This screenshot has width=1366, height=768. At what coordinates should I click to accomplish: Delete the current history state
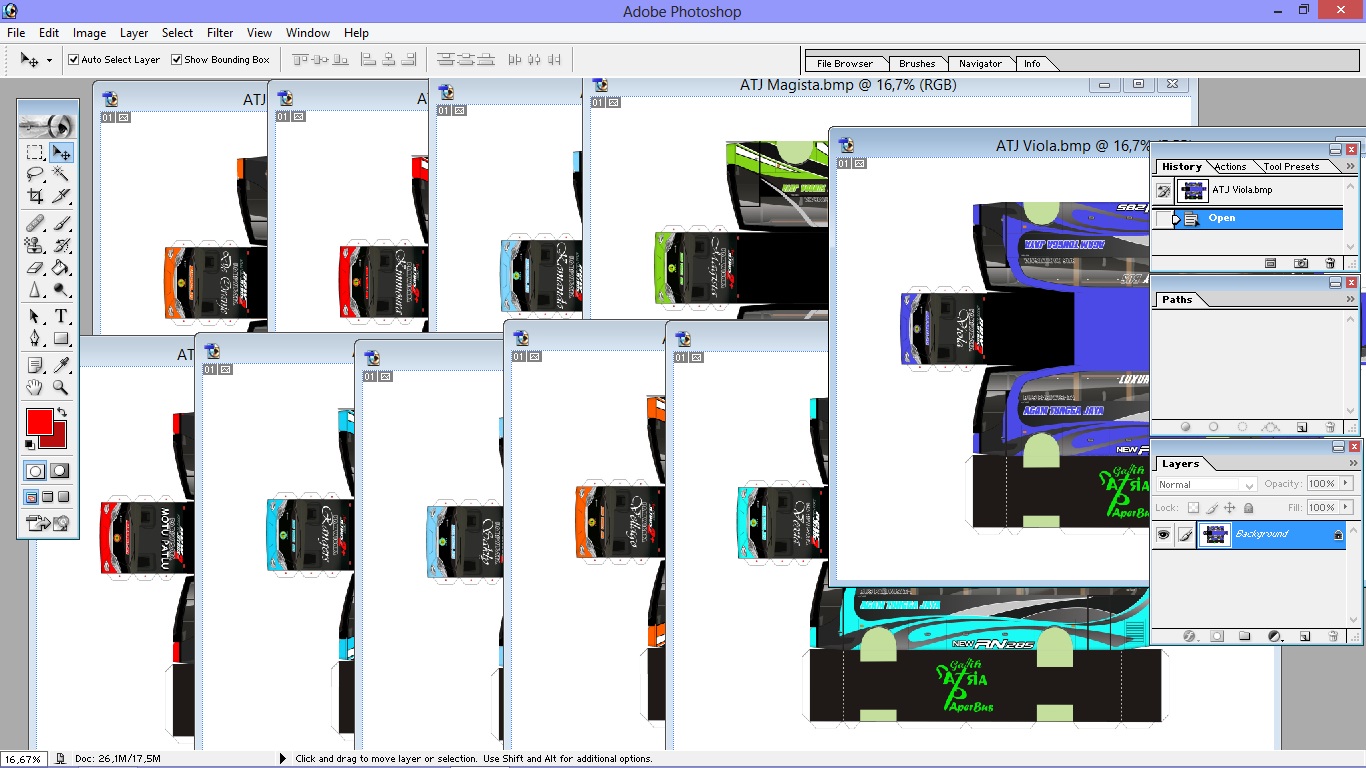pyautogui.click(x=1330, y=263)
